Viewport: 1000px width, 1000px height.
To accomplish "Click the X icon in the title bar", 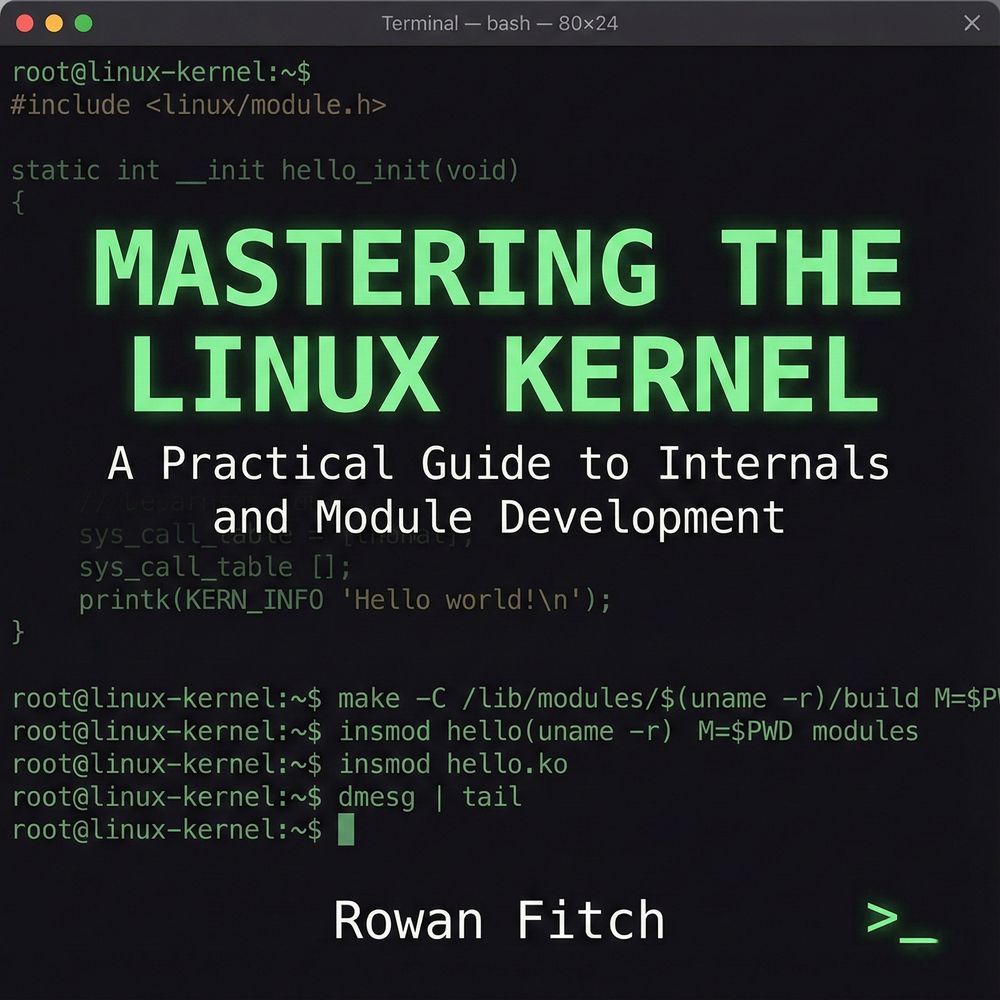I will pos(971,23).
